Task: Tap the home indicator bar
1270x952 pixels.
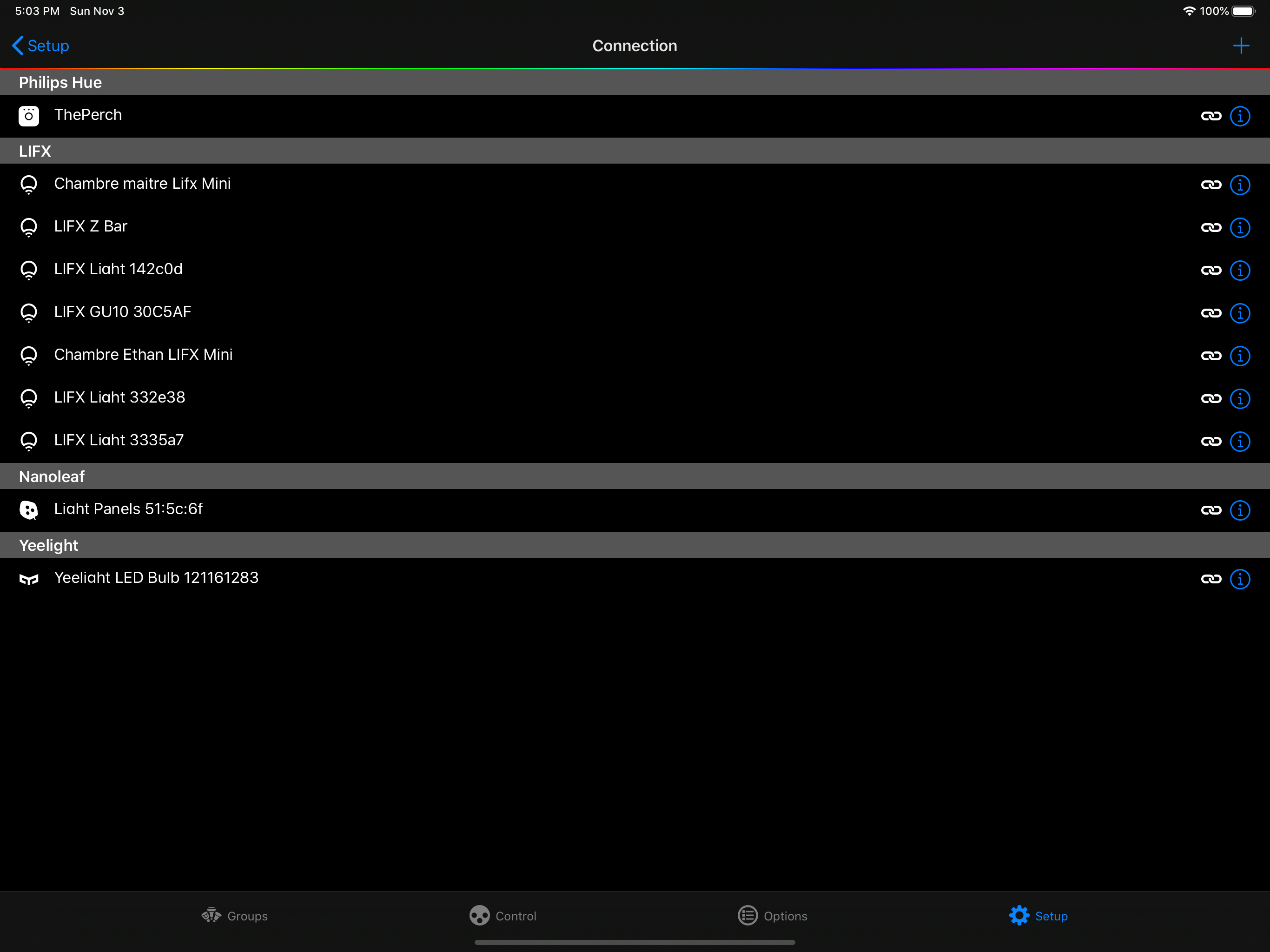Action: coord(635,942)
